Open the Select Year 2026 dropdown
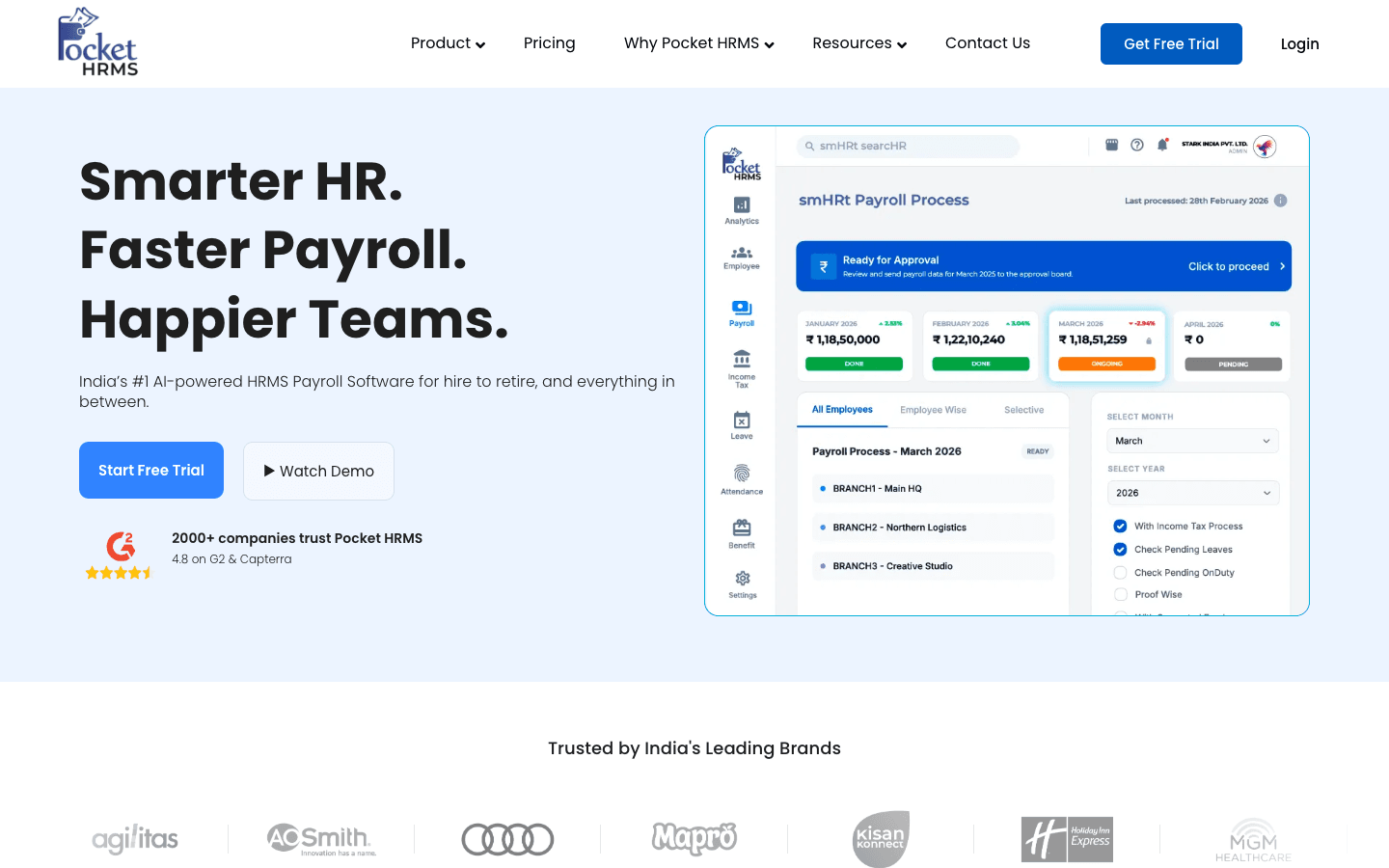Viewport: 1389px width, 868px height. point(1193,493)
